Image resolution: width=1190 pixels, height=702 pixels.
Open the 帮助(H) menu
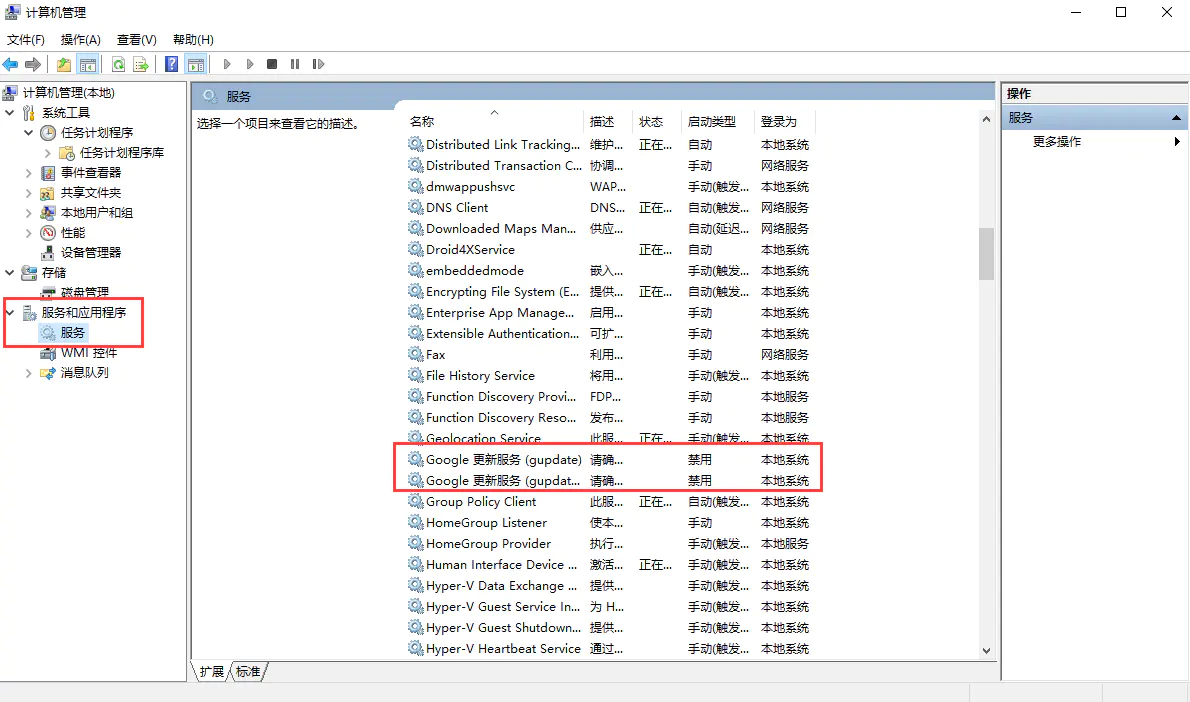pyautogui.click(x=194, y=39)
